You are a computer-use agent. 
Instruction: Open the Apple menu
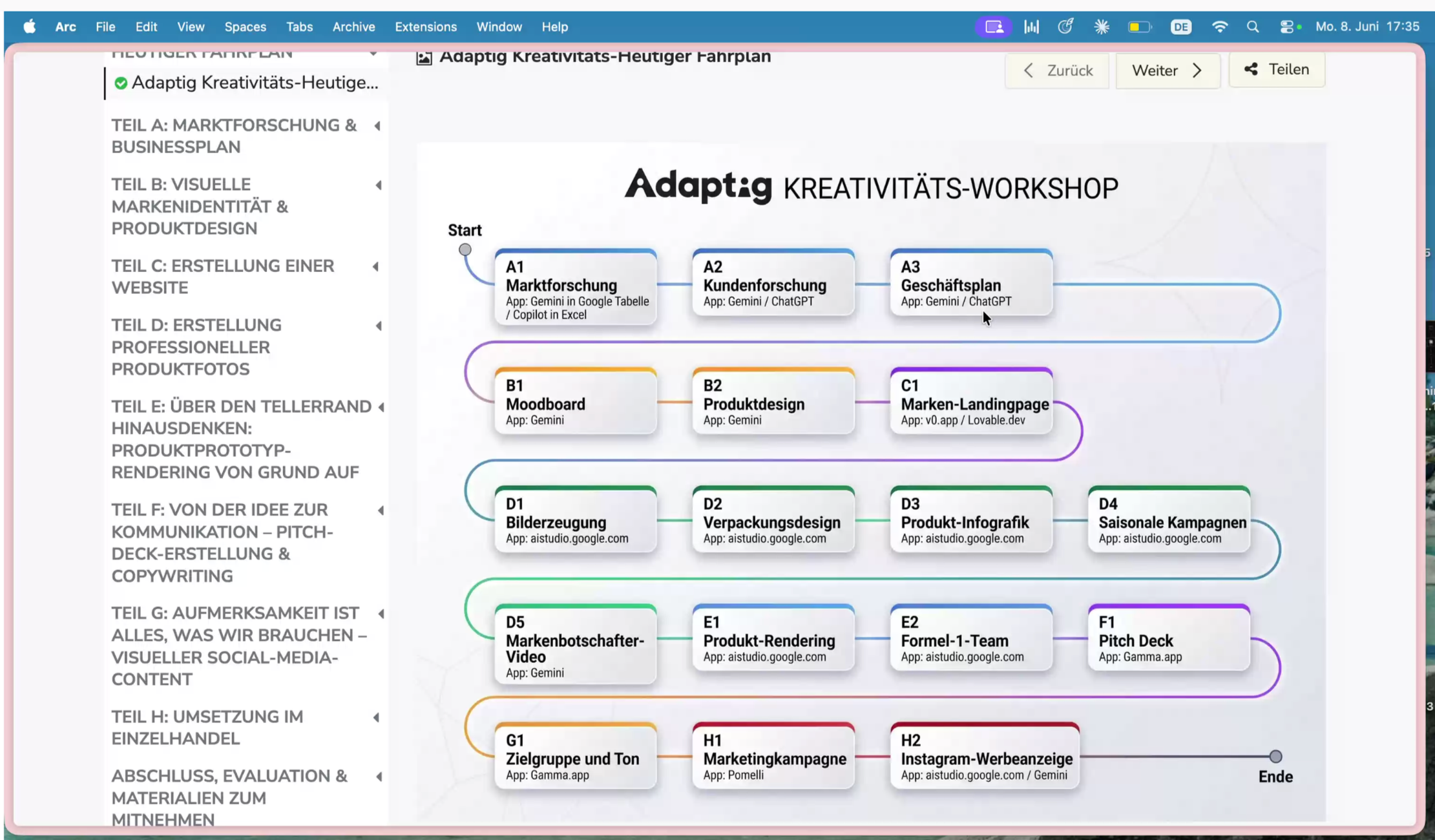(30, 26)
